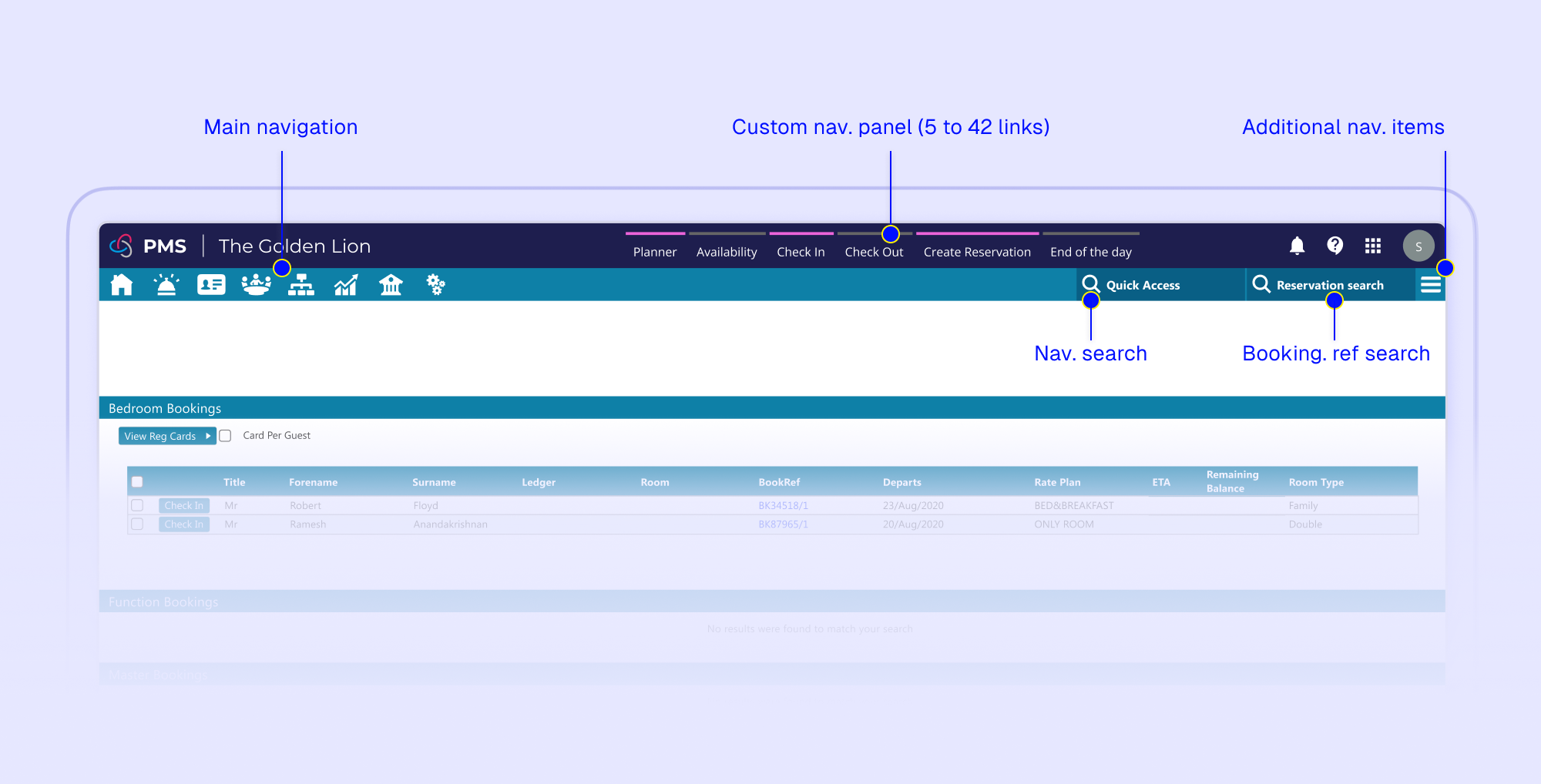The width and height of the screenshot is (1541, 784).
Task: Open the settings gears icon
Action: tap(435, 285)
